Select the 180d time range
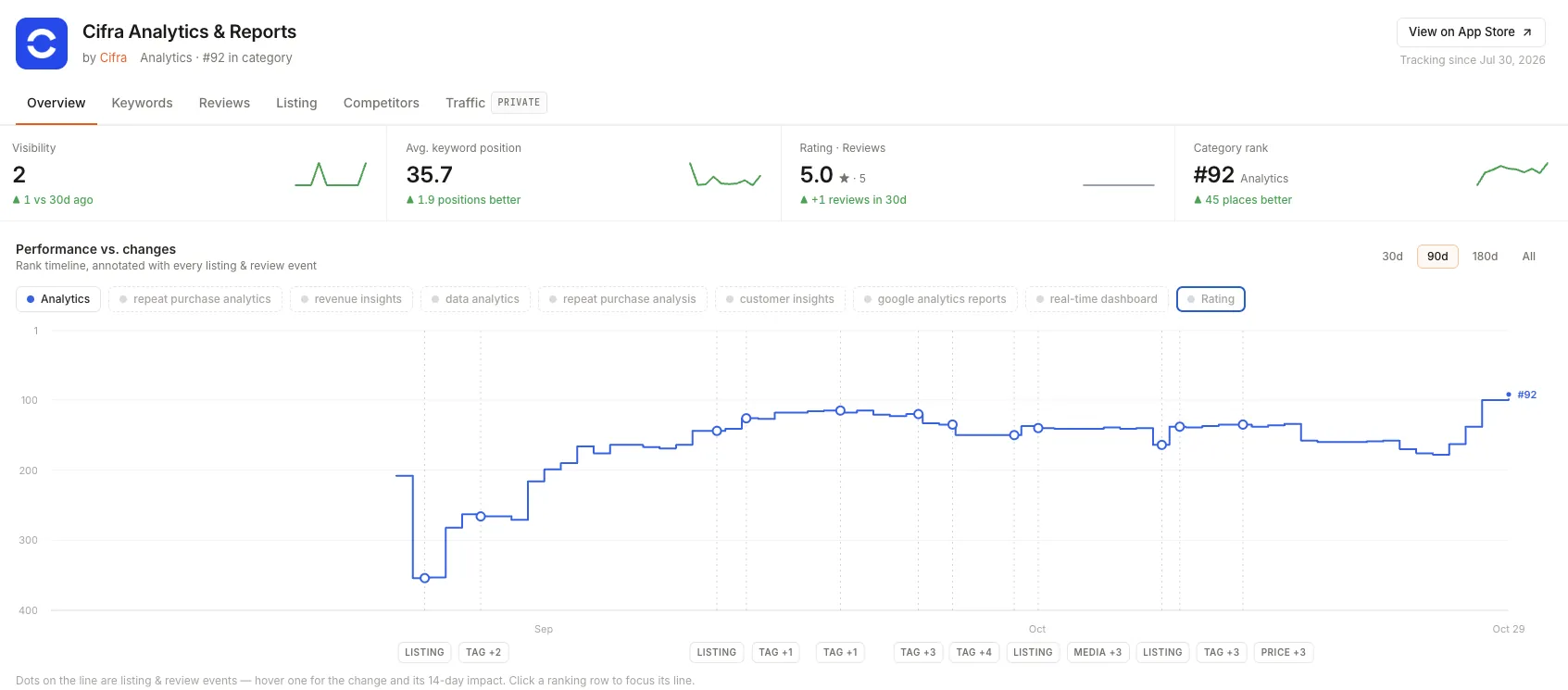 (1485, 257)
